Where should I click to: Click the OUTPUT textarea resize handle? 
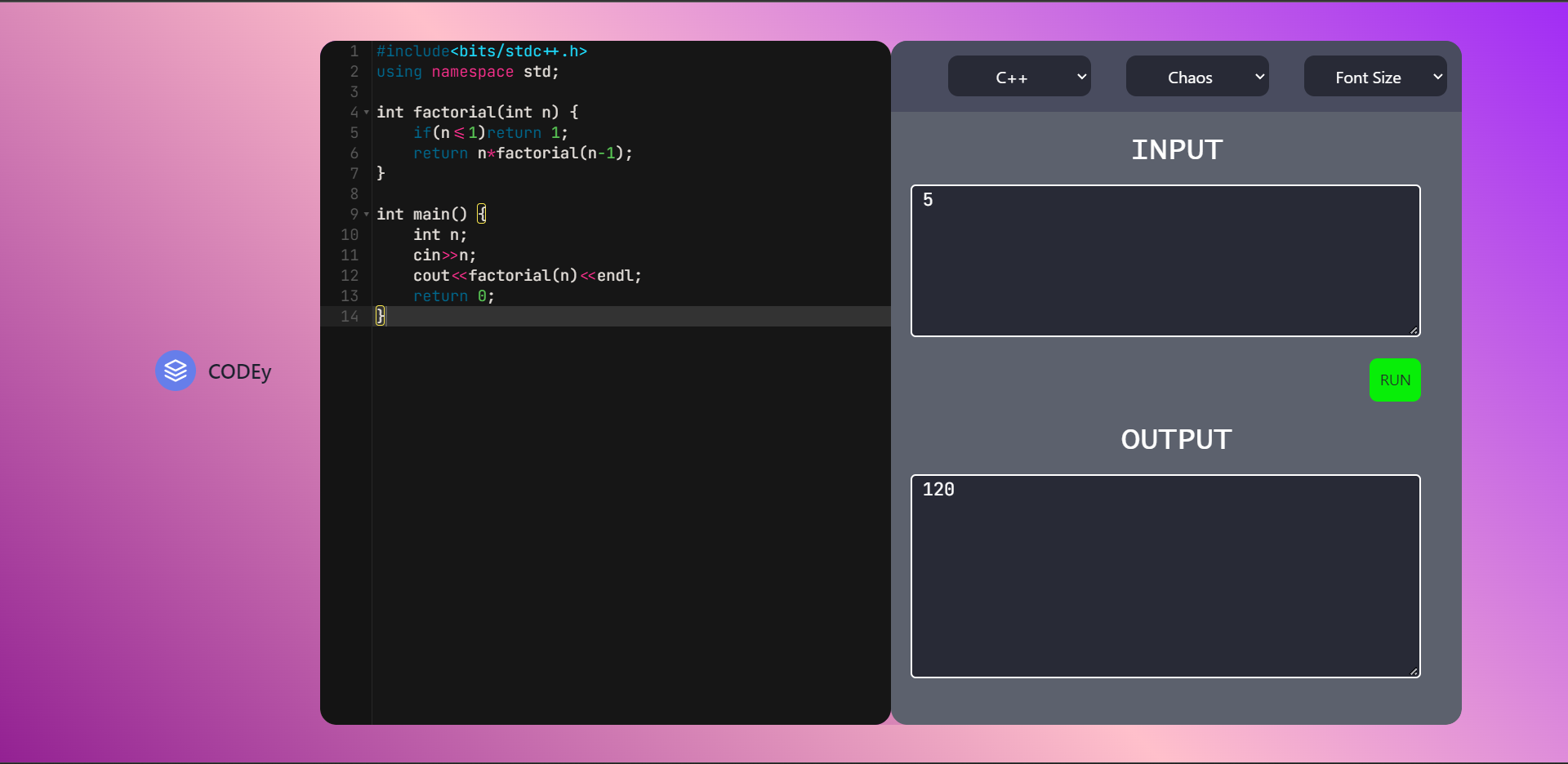point(1414,671)
